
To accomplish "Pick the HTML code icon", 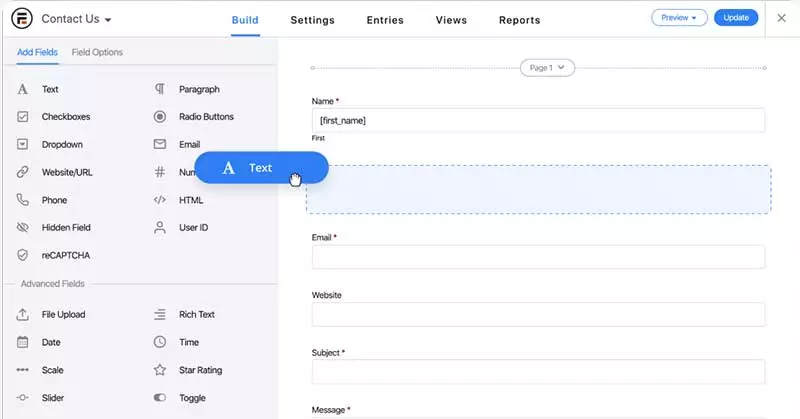I will [x=160, y=200].
